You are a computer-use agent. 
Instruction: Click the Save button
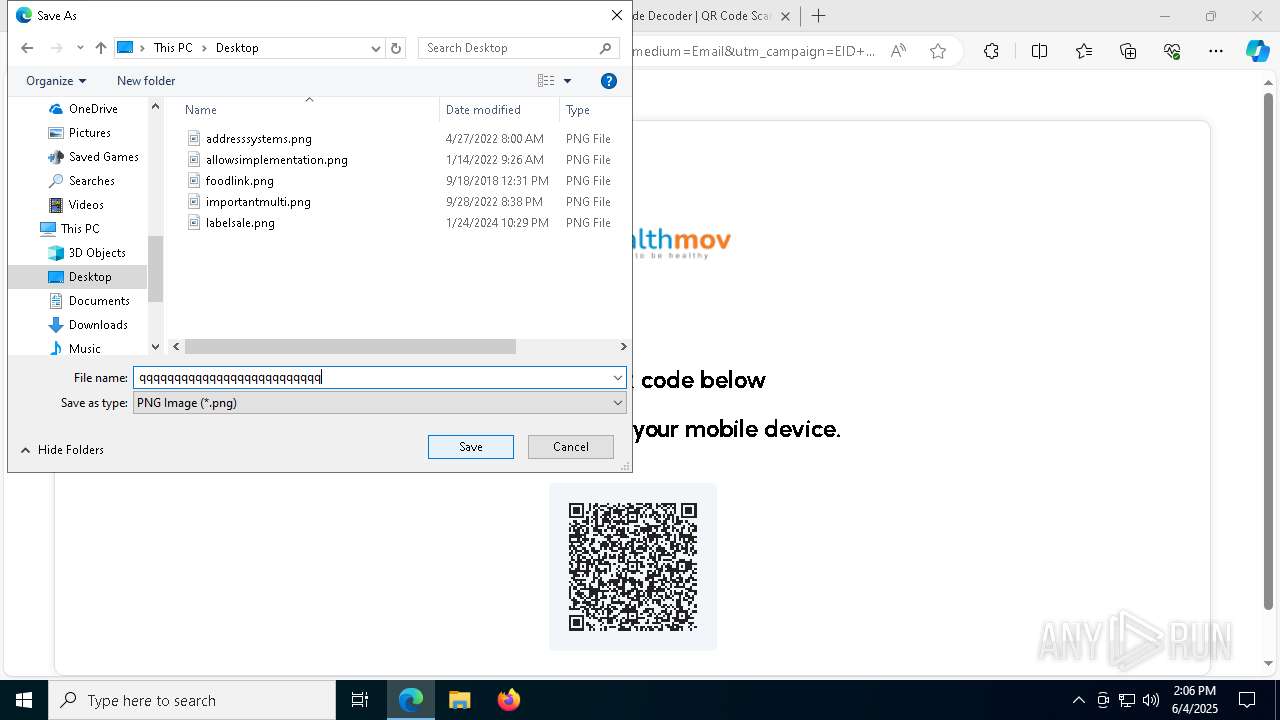pos(471,447)
